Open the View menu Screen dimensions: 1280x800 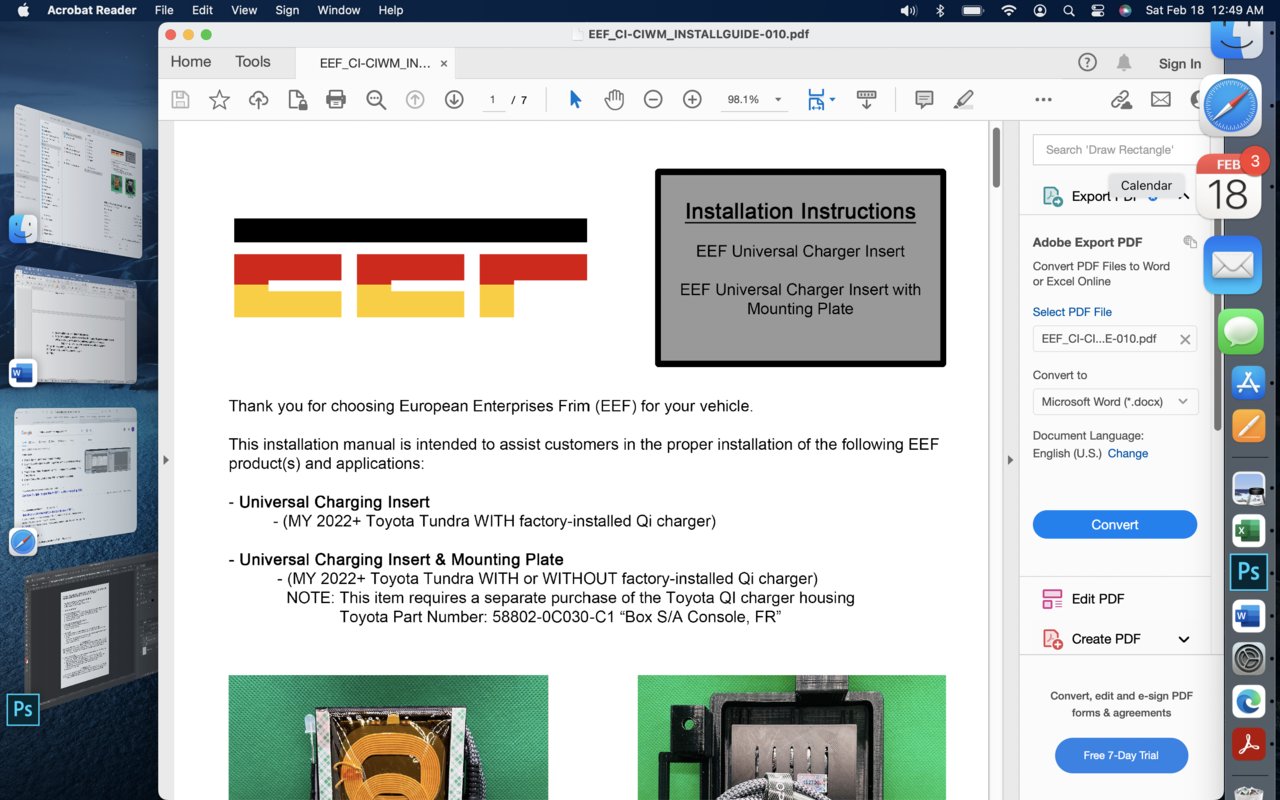[x=244, y=10]
